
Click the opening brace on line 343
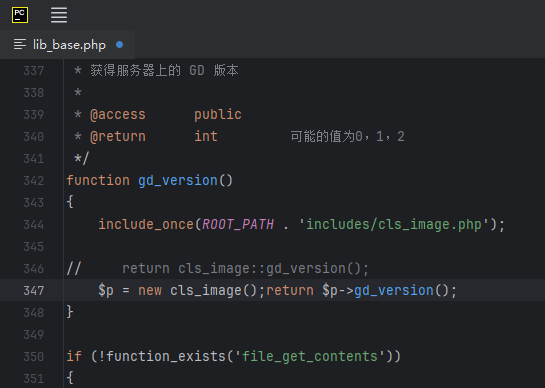pos(70,202)
